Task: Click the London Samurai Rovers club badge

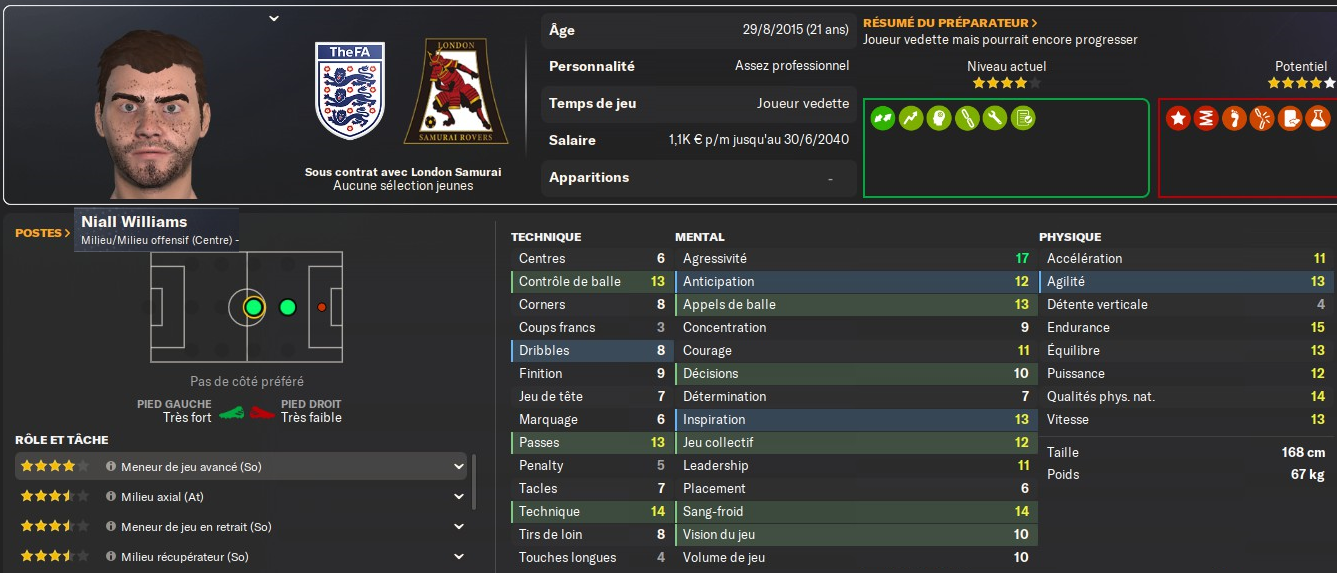Action: pos(455,92)
